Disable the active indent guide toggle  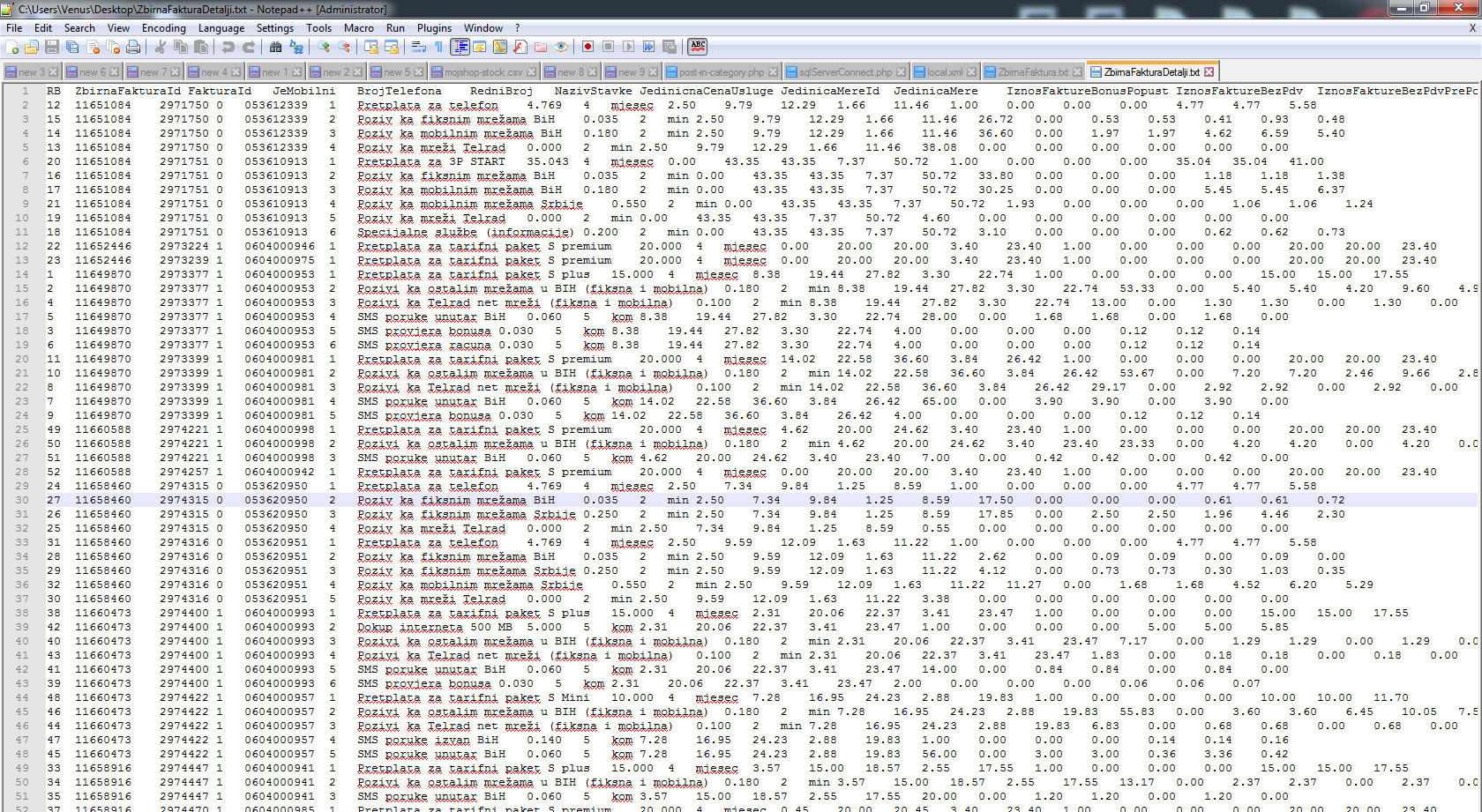point(460,47)
